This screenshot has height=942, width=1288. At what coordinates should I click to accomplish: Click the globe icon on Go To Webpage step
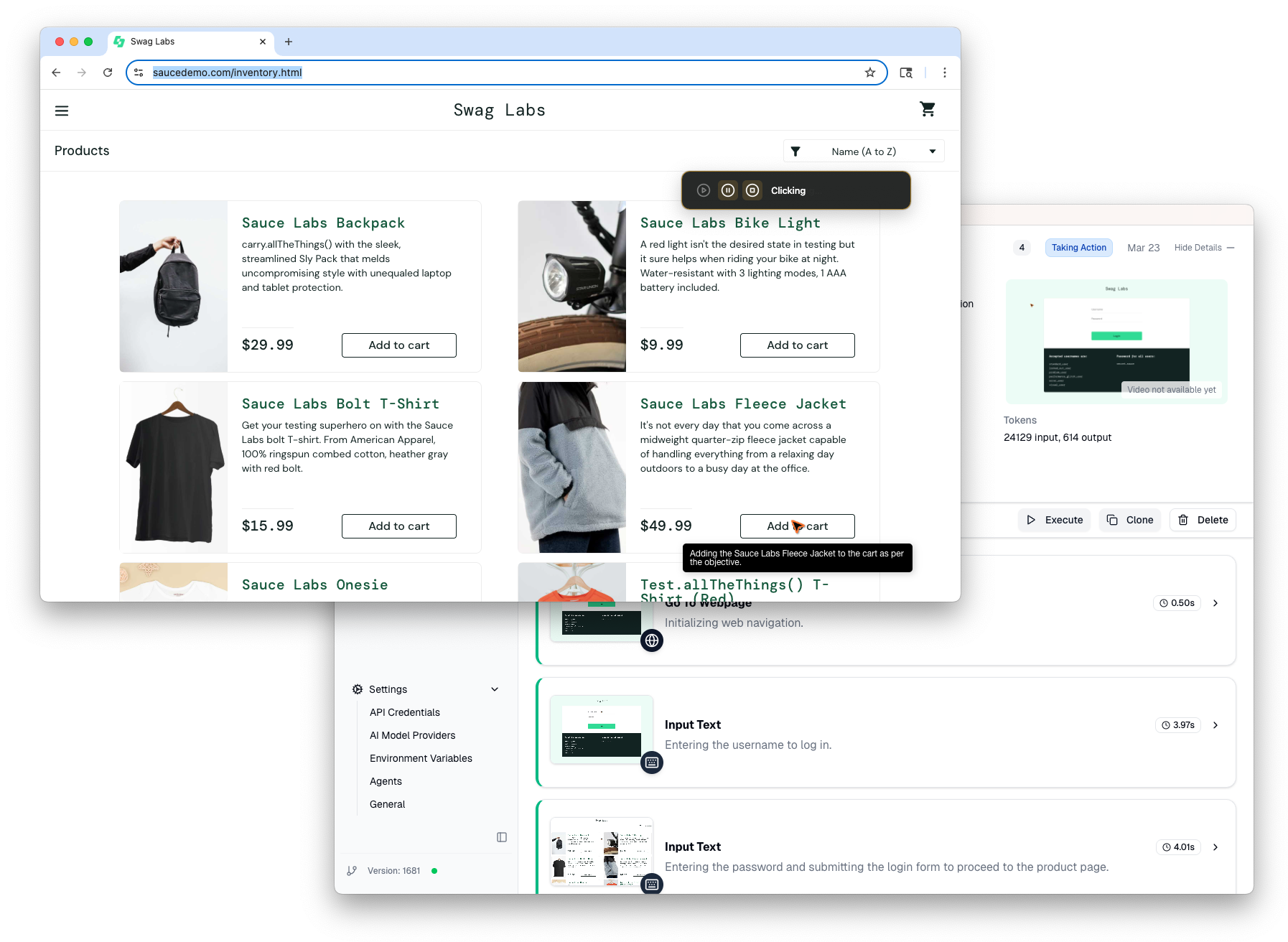tap(651, 640)
